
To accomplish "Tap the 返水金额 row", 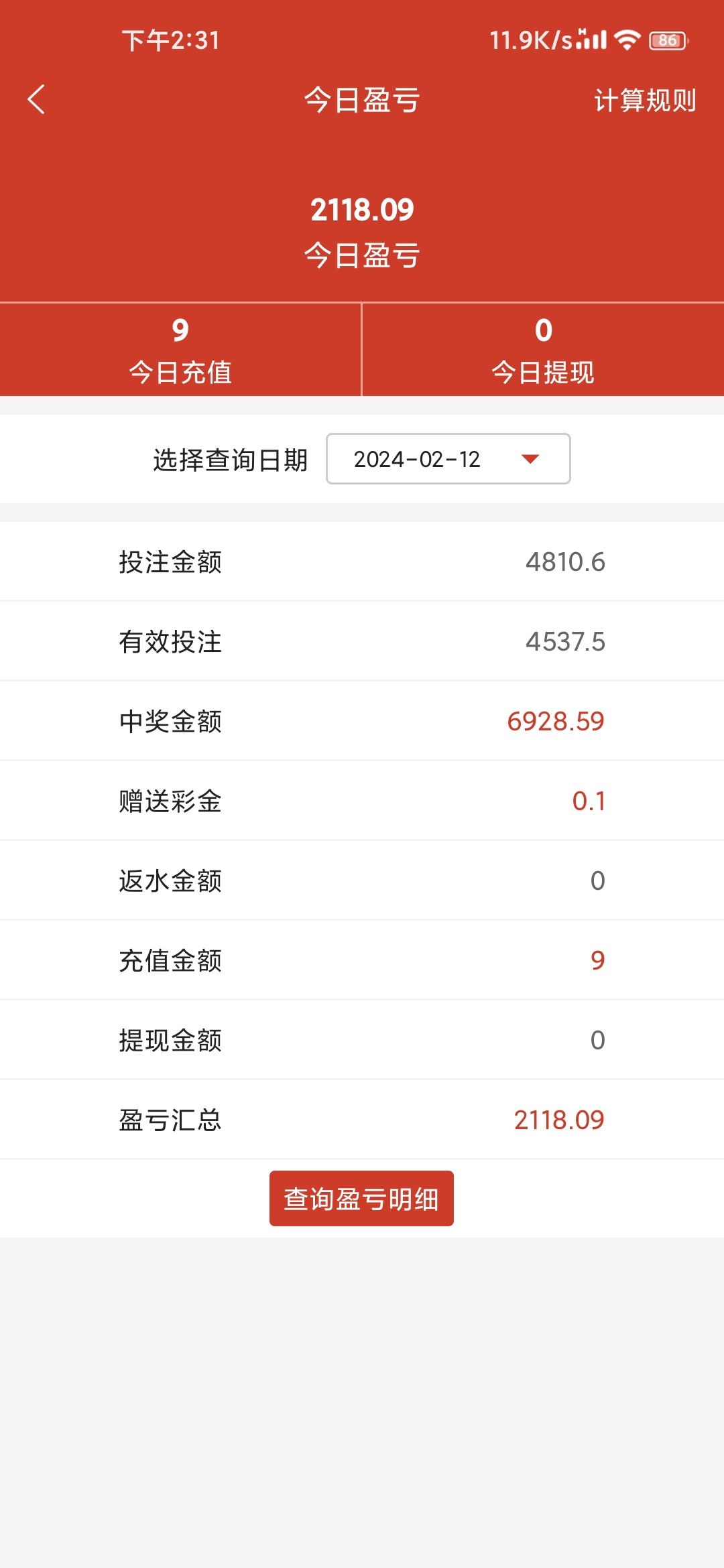I will (362, 880).
